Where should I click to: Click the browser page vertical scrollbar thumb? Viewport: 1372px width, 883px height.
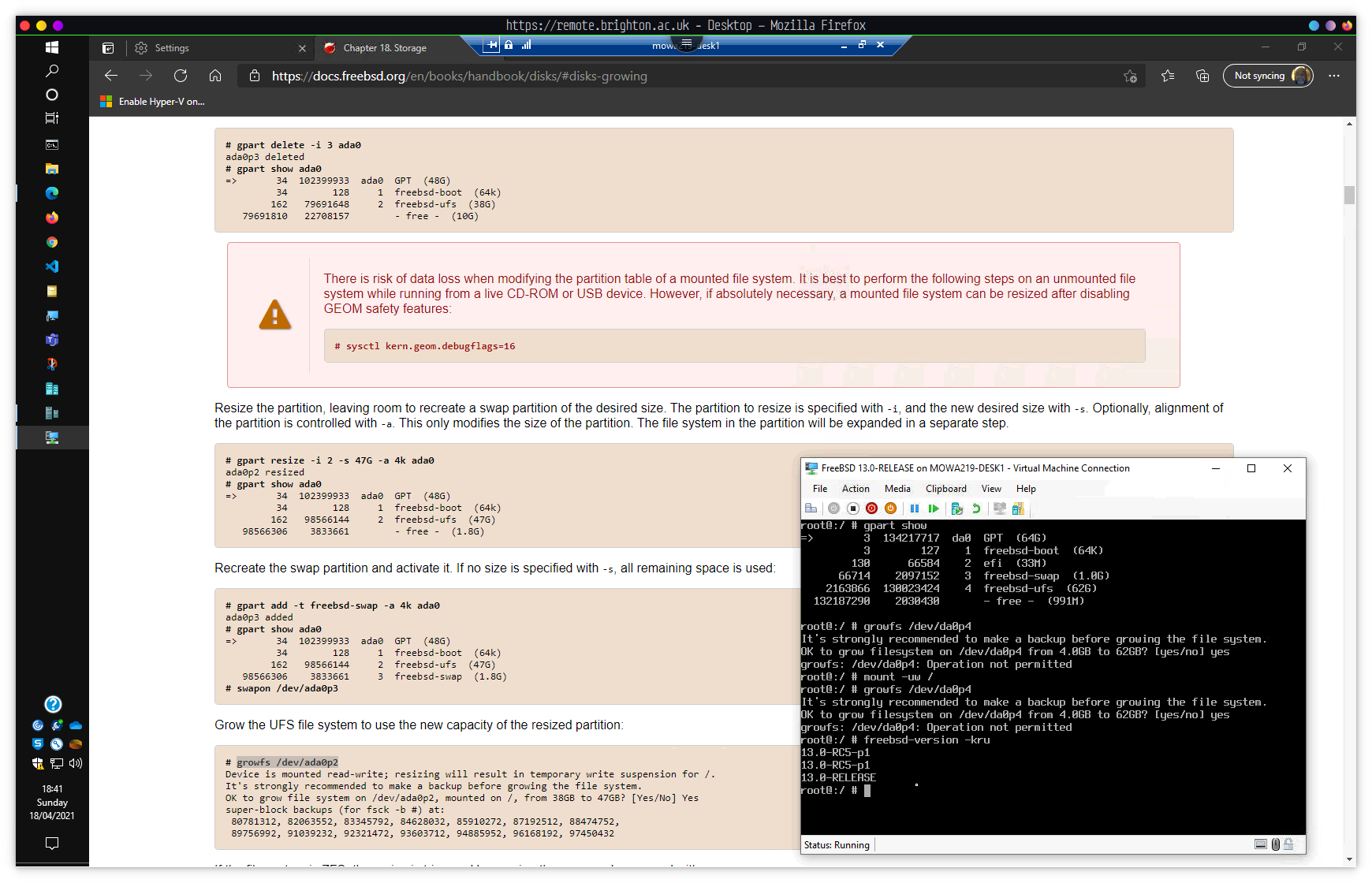click(1350, 195)
